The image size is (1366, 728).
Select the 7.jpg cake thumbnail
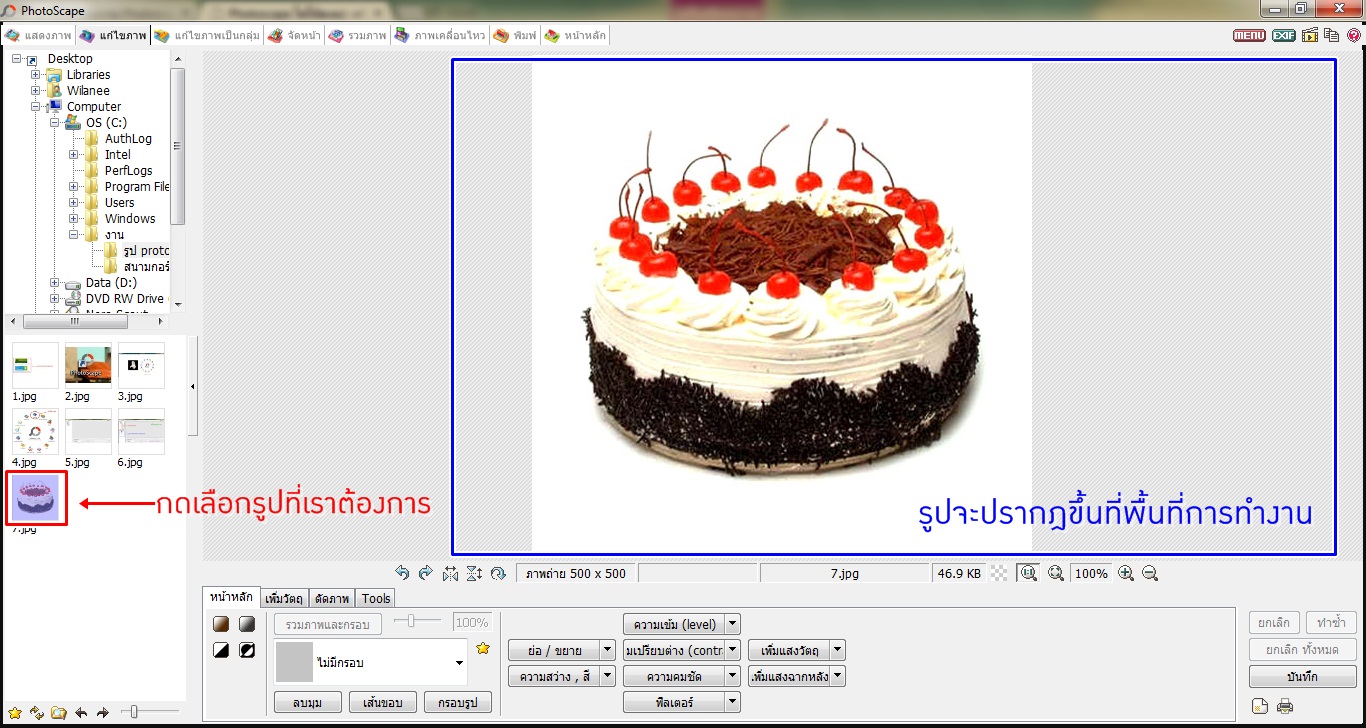click(37, 497)
